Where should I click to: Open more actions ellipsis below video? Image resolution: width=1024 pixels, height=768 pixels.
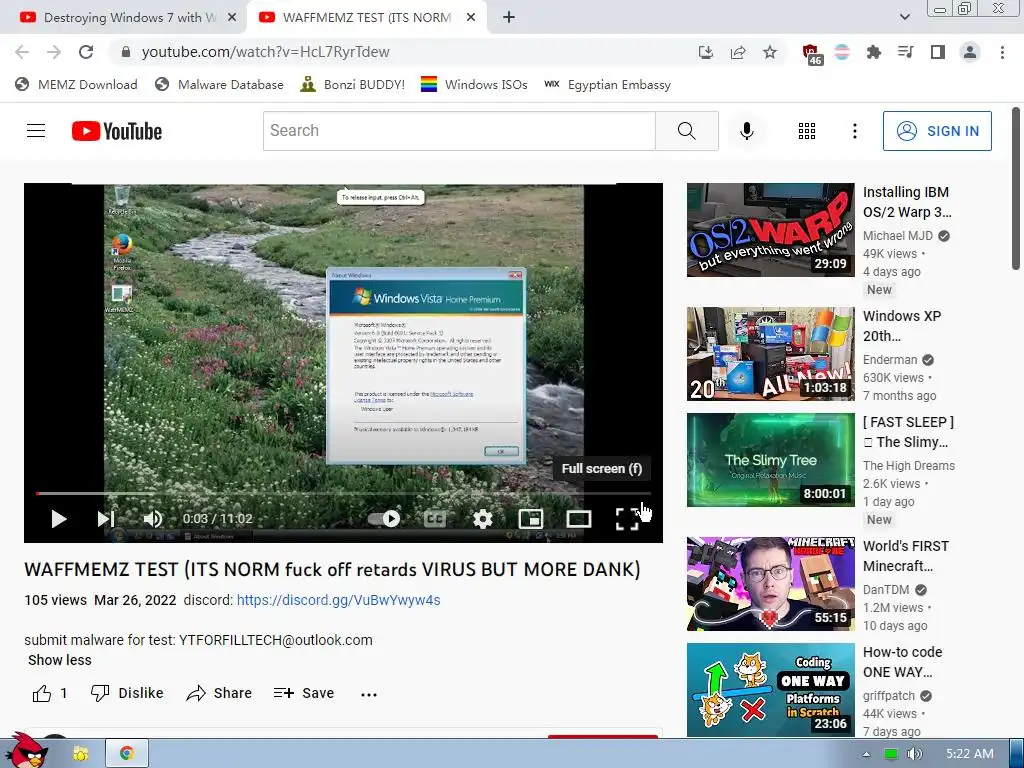[x=369, y=694]
